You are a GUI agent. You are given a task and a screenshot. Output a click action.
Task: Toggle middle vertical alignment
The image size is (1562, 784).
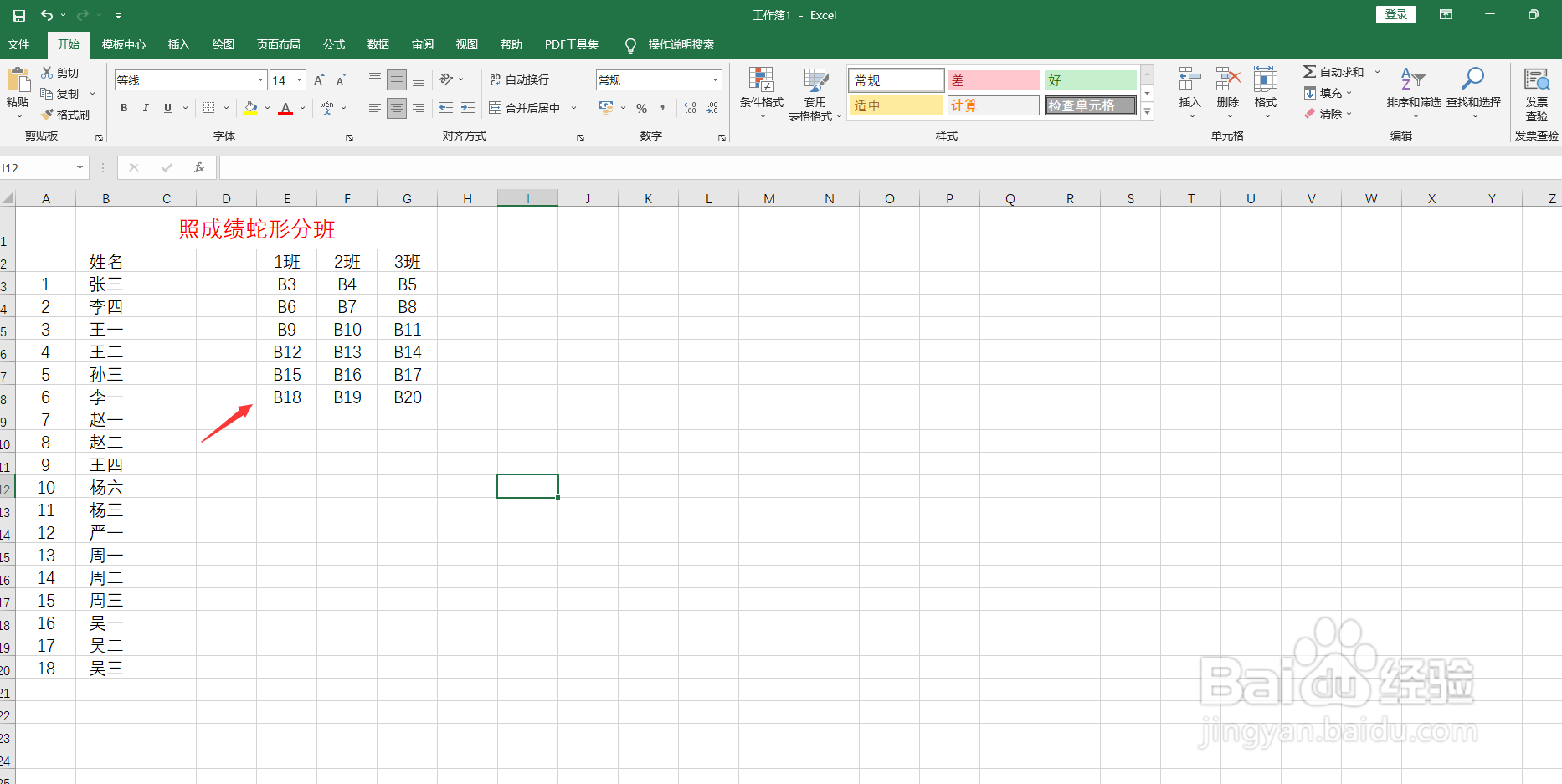click(397, 80)
